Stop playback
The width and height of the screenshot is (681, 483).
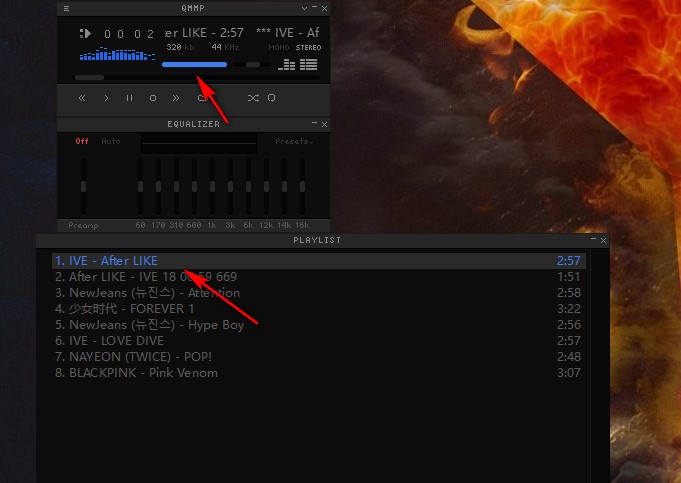click(x=153, y=98)
